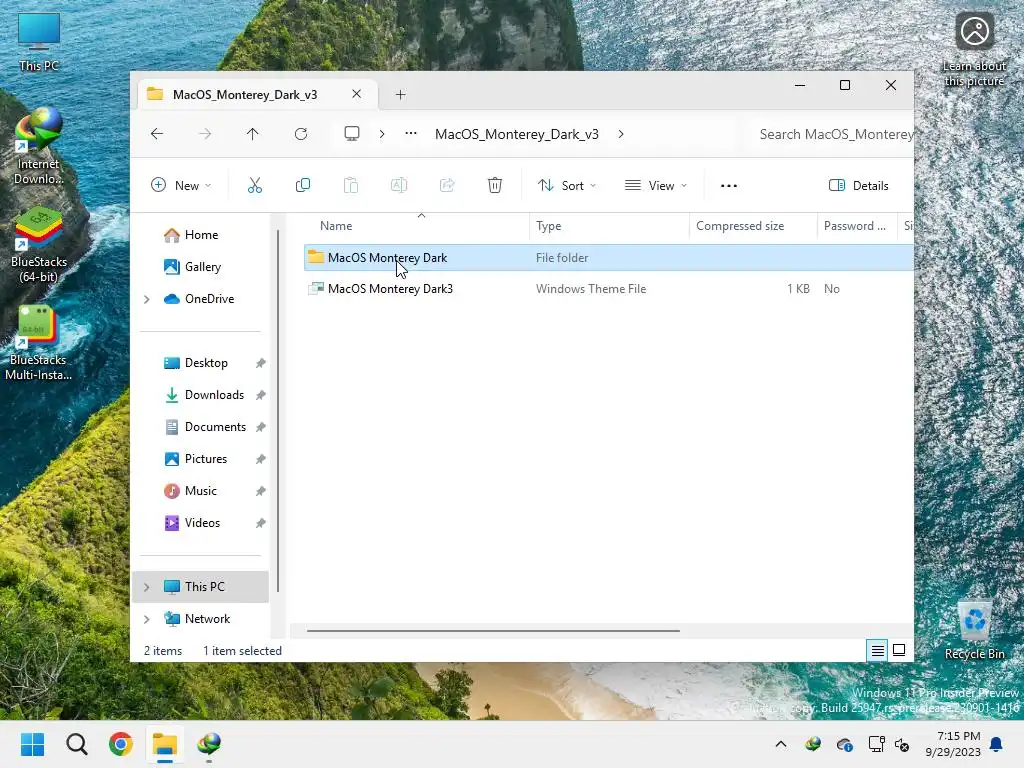Image resolution: width=1024 pixels, height=768 pixels.
Task: Select OneDrive in the sidebar
Action: [x=209, y=298]
